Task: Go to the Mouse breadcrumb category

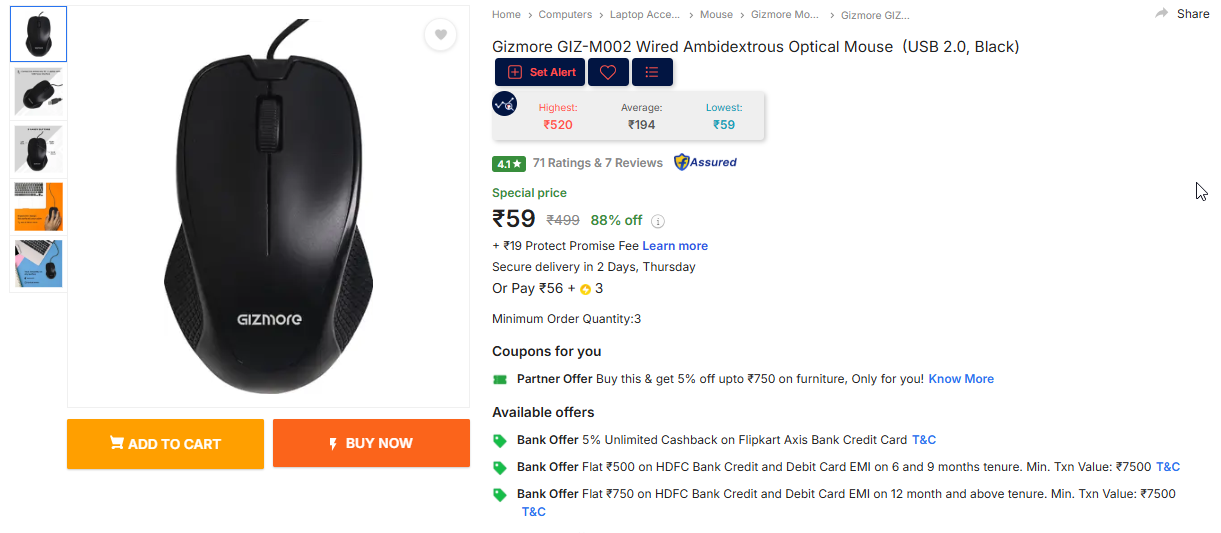Action: 716,14
